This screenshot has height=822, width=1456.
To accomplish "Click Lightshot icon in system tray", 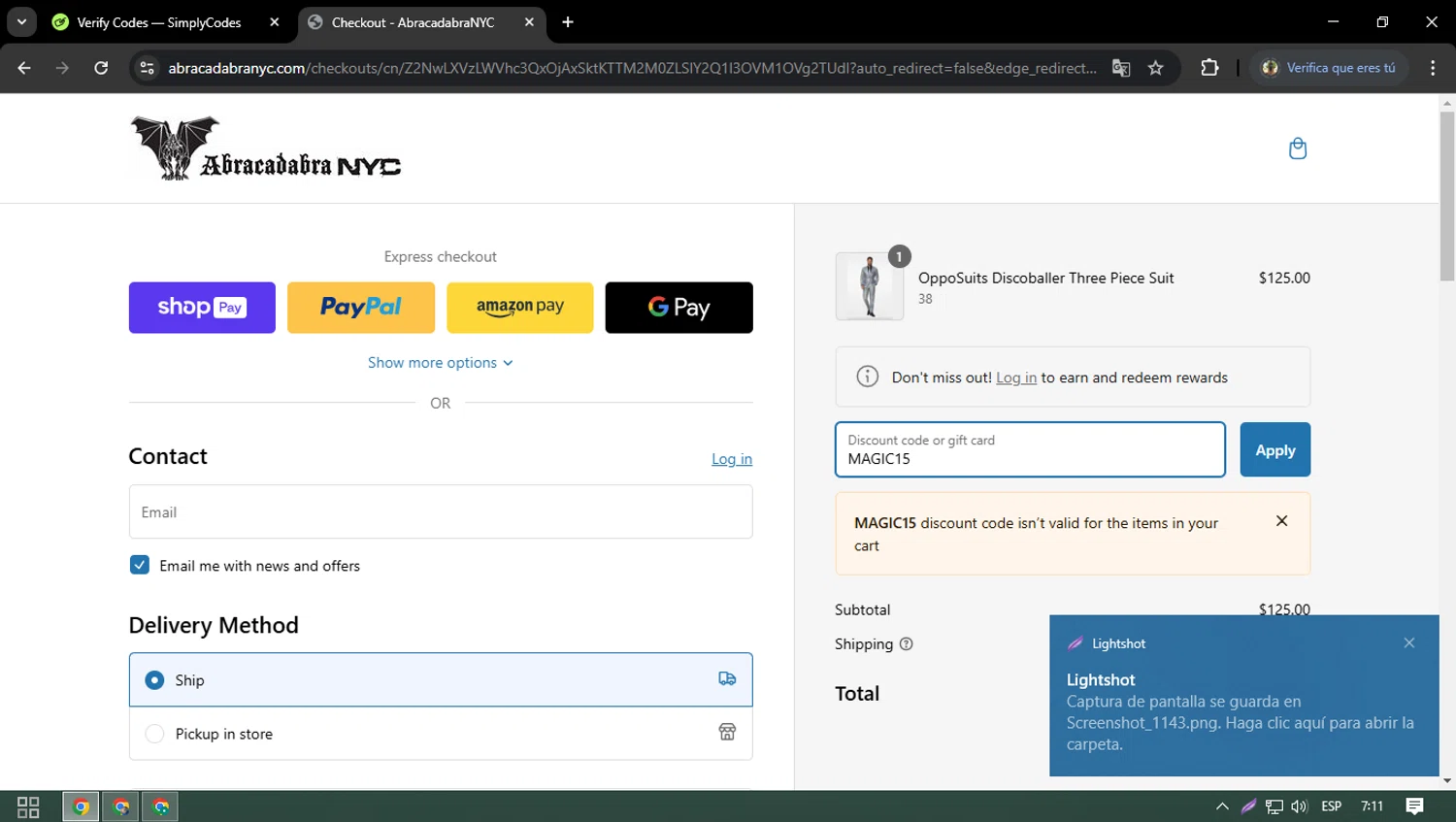I will coord(1248,806).
